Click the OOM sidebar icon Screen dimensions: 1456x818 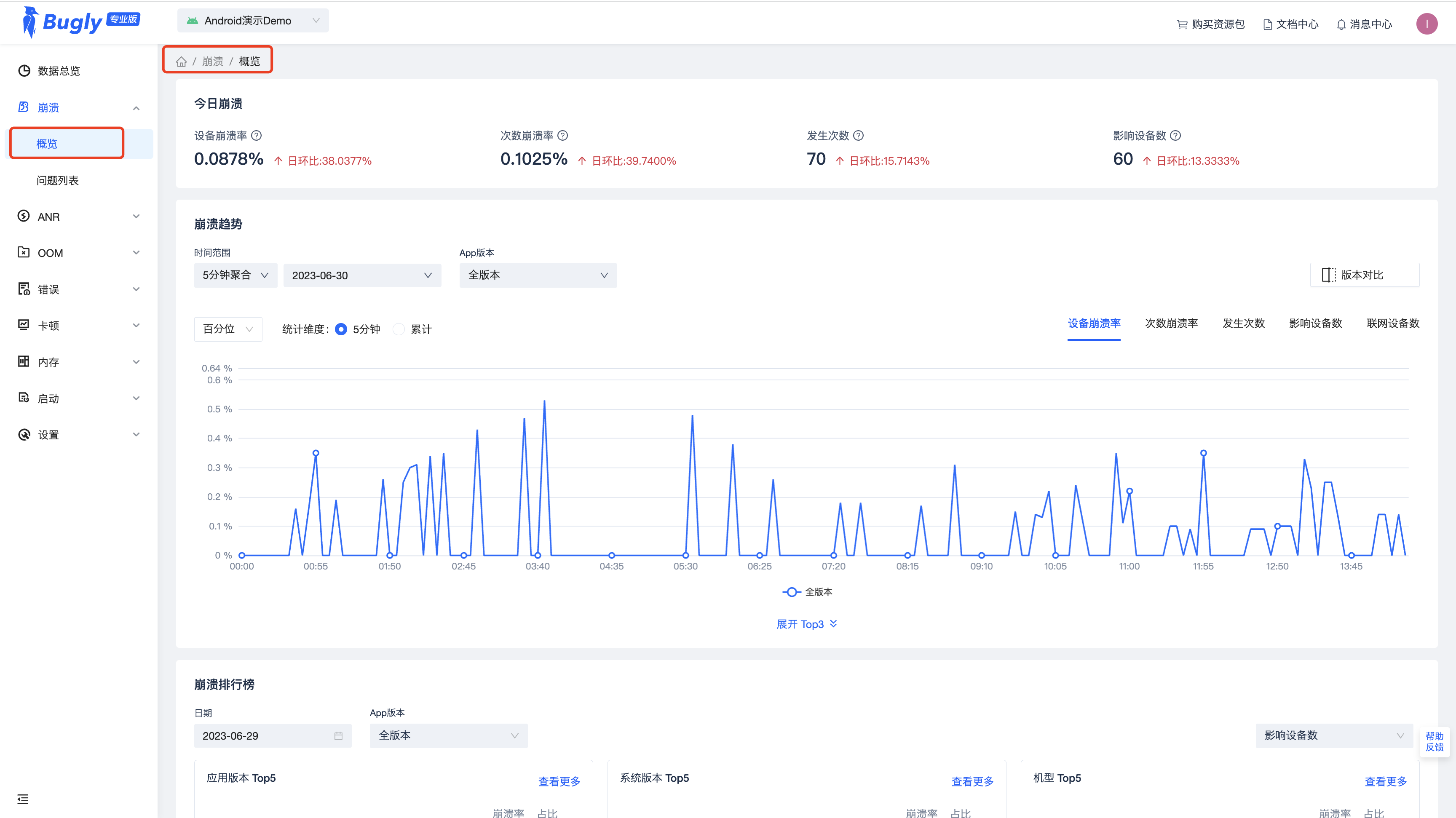[24, 252]
